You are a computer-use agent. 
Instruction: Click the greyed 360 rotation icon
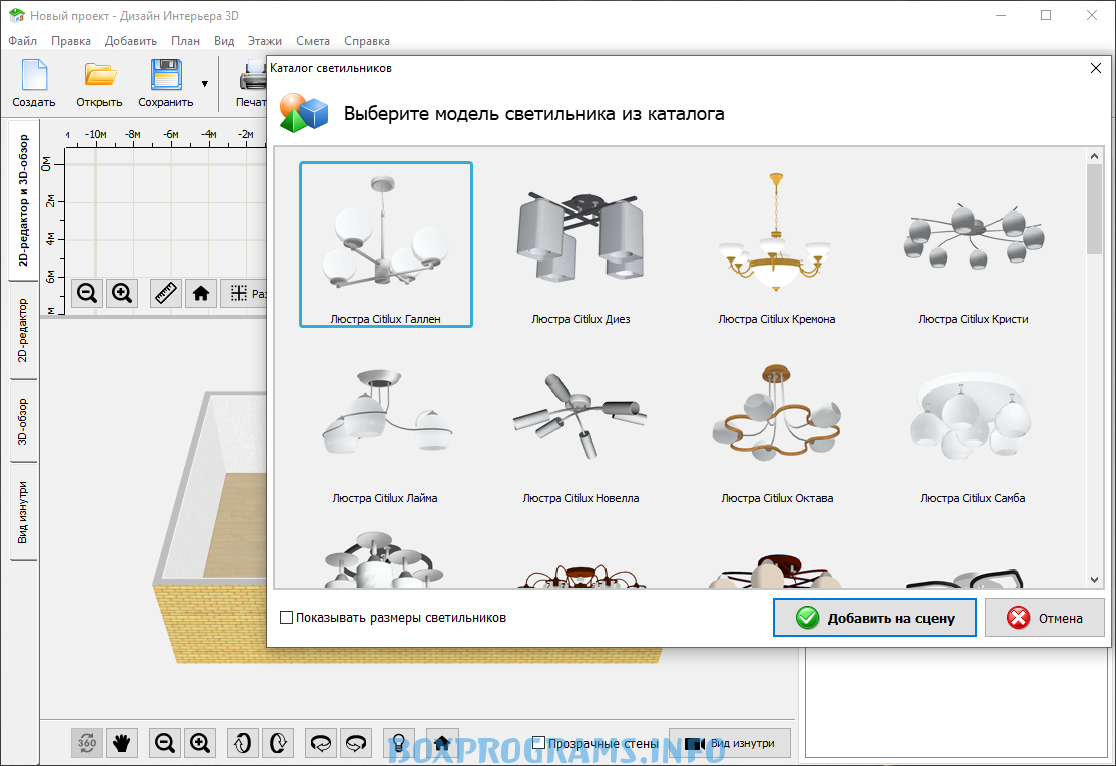coord(87,743)
